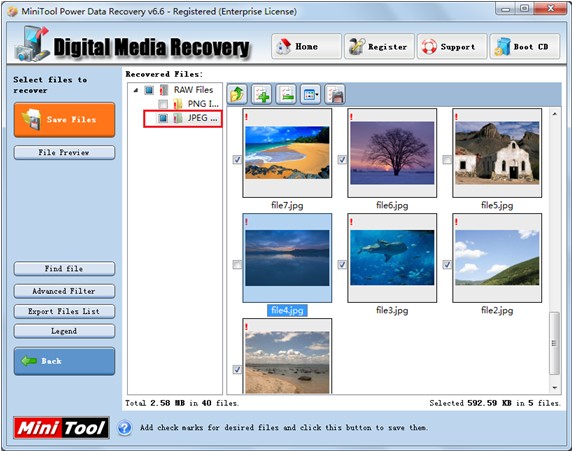This screenshot has width=572, height=451.
Task: Toggle the JPEG folder checkbox
Action: pos(163,118)
